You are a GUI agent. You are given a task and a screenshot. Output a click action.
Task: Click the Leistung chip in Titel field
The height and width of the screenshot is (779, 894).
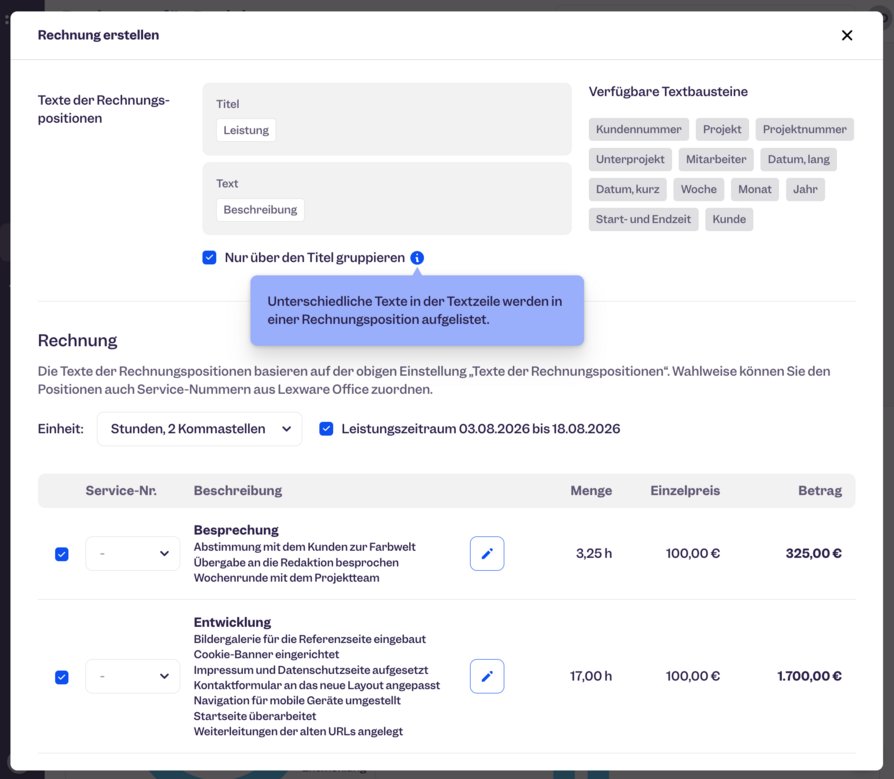(246, 130)
